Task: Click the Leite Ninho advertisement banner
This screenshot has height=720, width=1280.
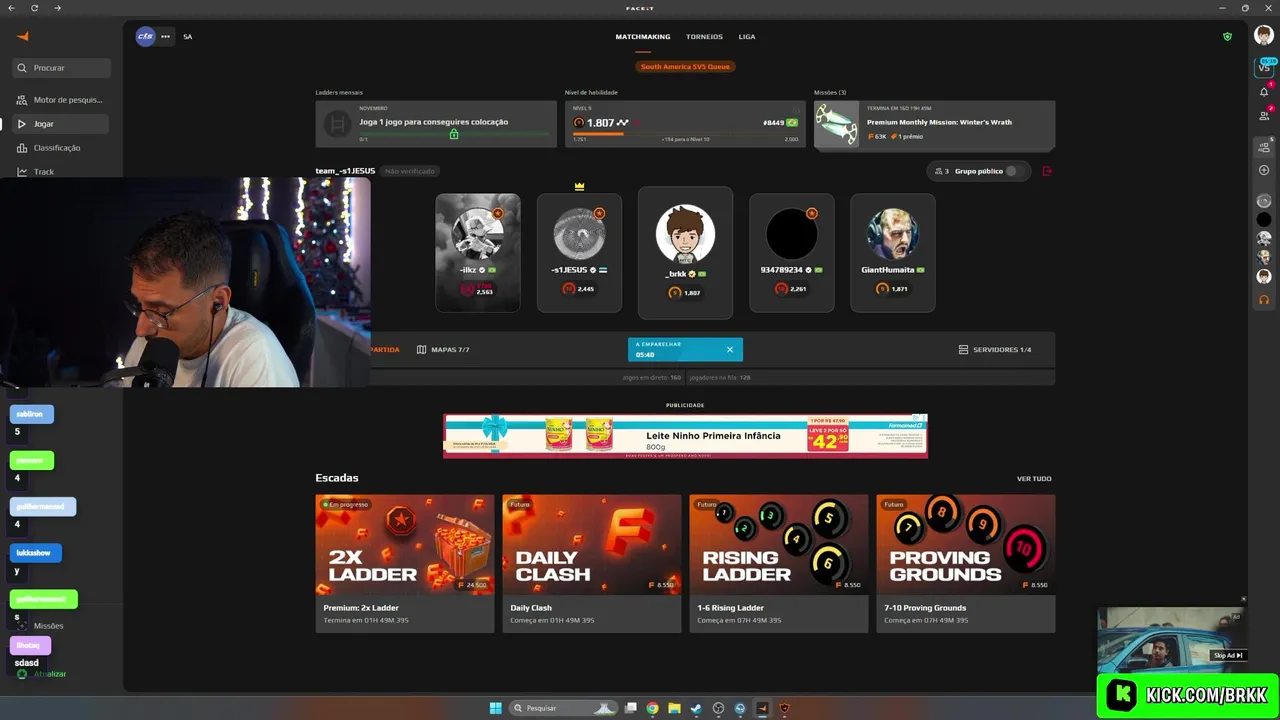Action: click(685, 436)
